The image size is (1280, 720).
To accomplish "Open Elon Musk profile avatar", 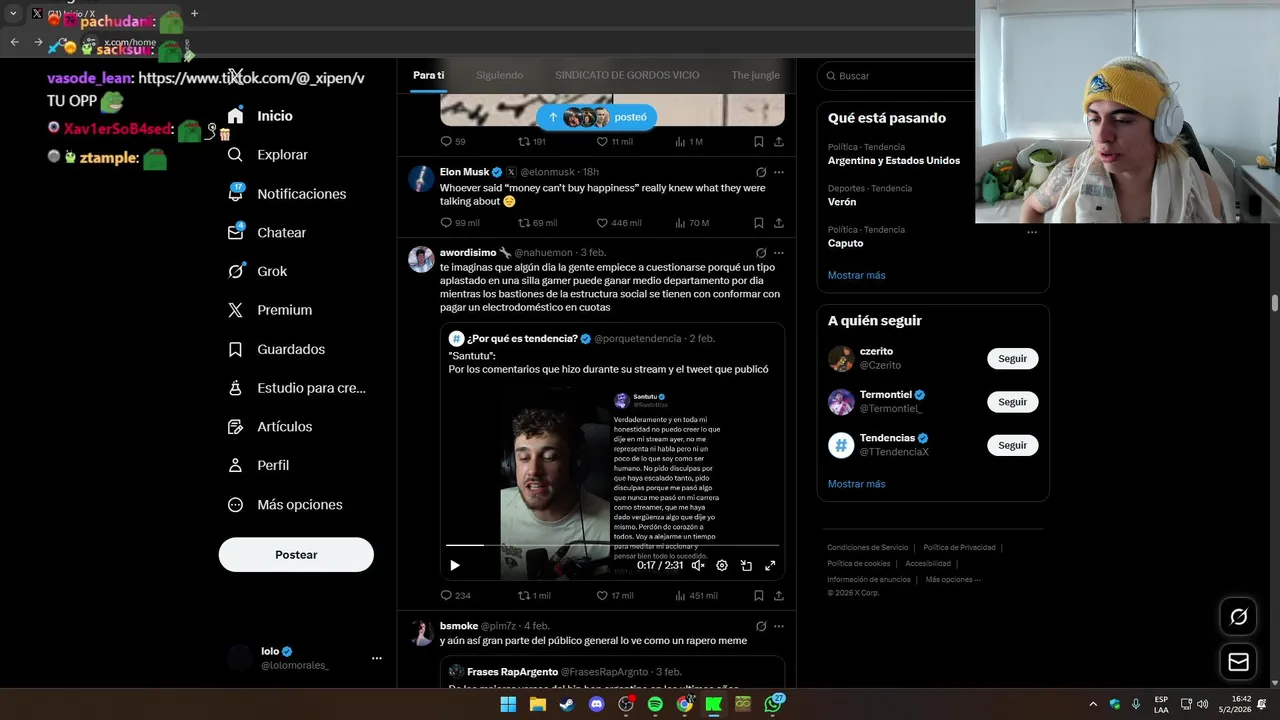I will pyautogui.click(x=421, y=178).
